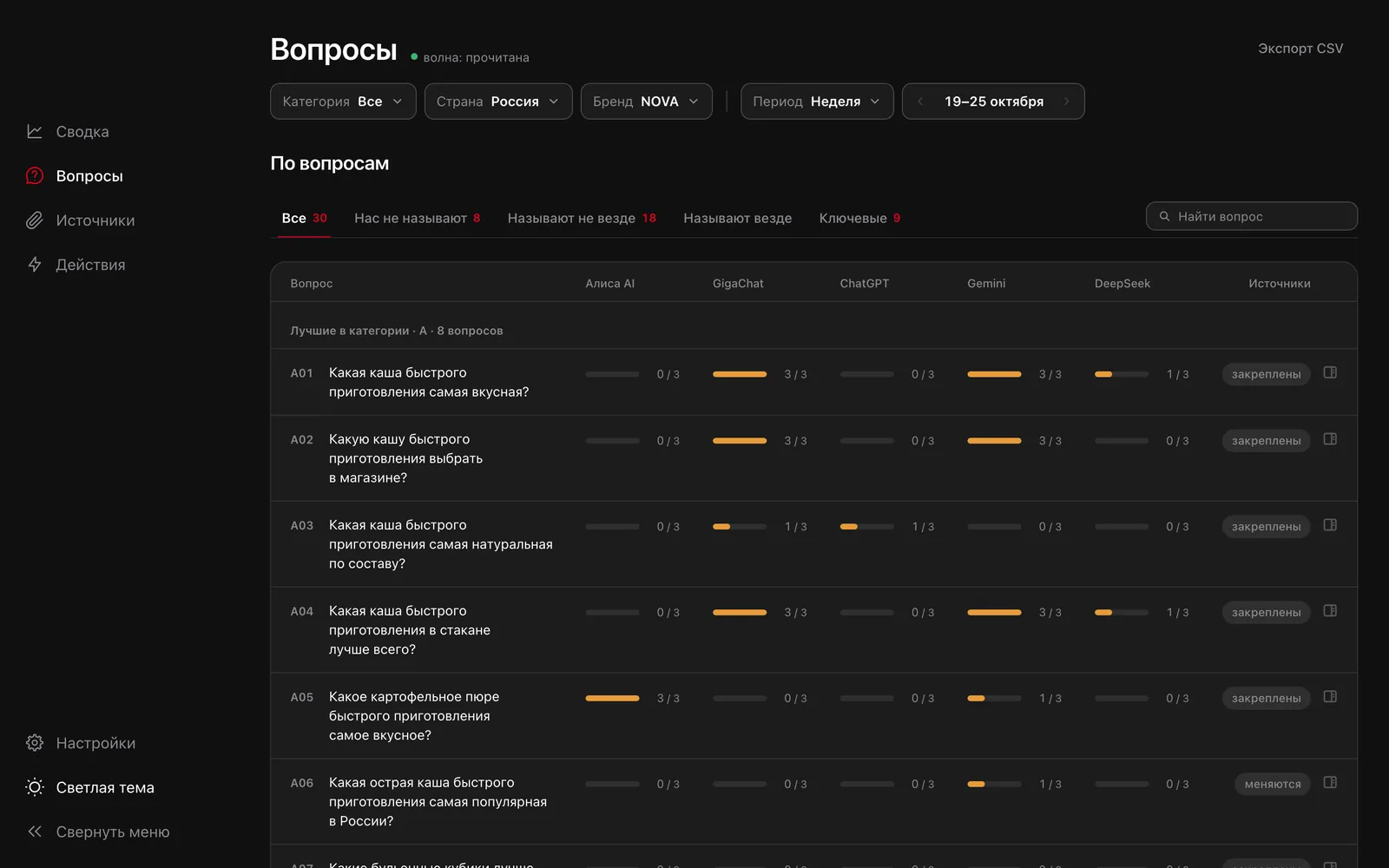Click the double-chevron Свернуть меню icon
This screenshot has height=868, width=1389.
(x=35, y=832)
